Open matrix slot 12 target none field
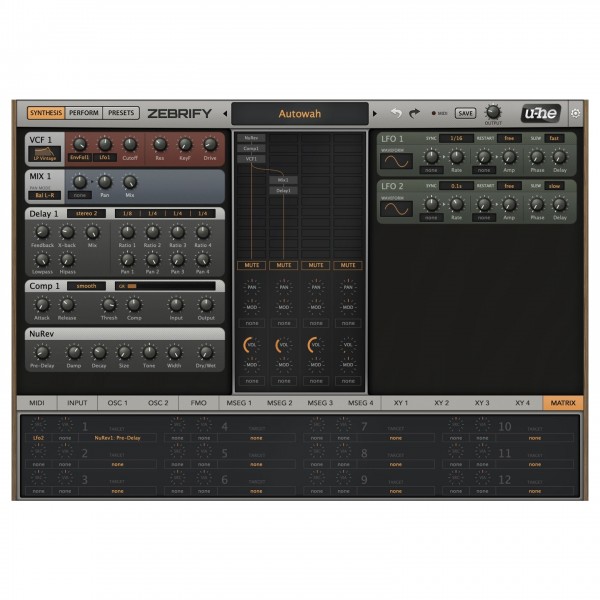Viewport: 600px width, 600px height. pos(535,491)
